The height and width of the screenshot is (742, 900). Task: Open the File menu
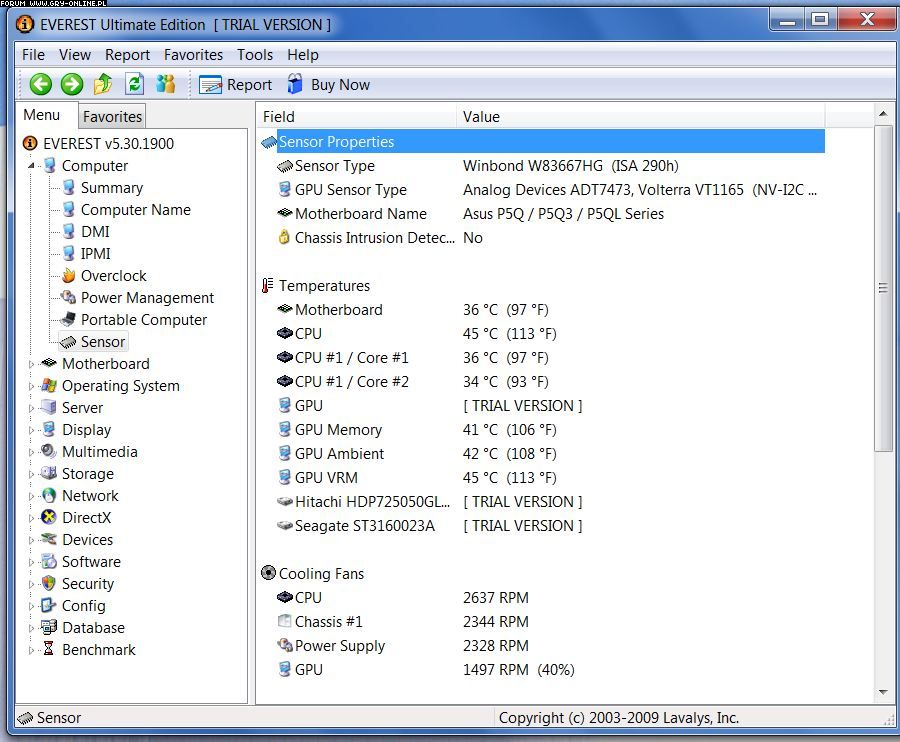click(33, 55)
